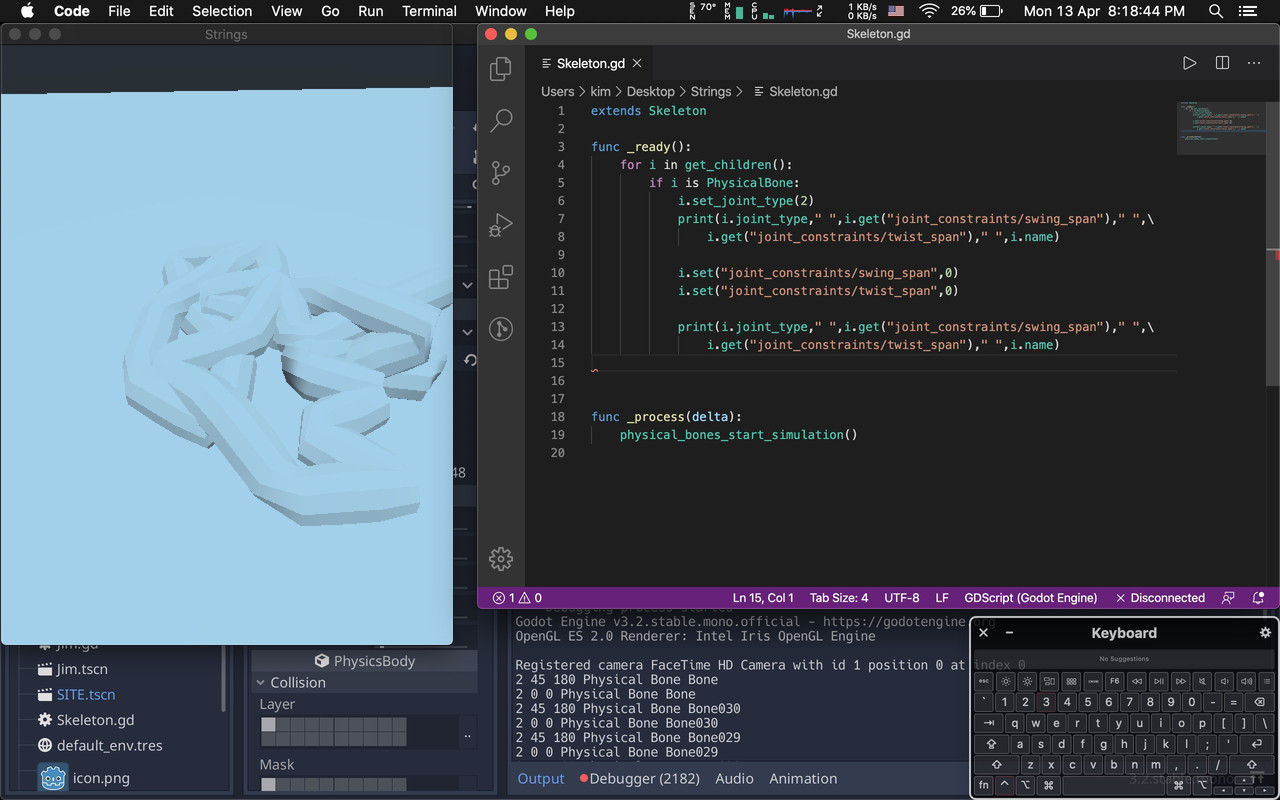Run the Skeleton.gd file with play icon
This screenshot has width=1280, height=800.
coord(1189,63)
